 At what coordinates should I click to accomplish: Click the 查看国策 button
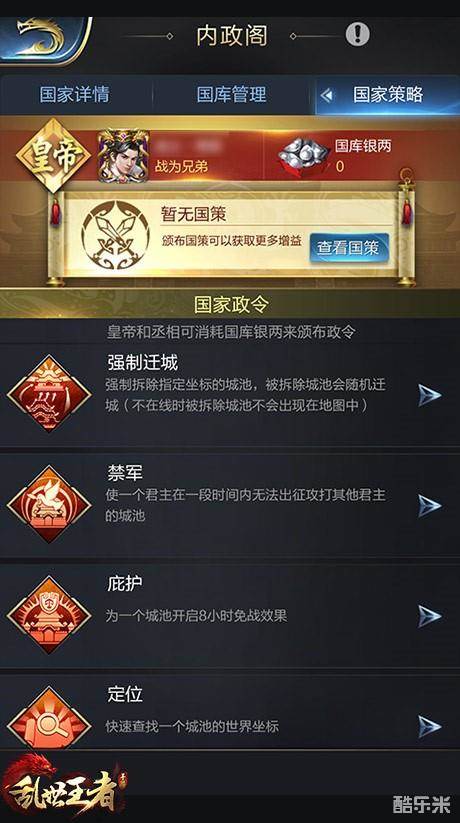(349, 248)
